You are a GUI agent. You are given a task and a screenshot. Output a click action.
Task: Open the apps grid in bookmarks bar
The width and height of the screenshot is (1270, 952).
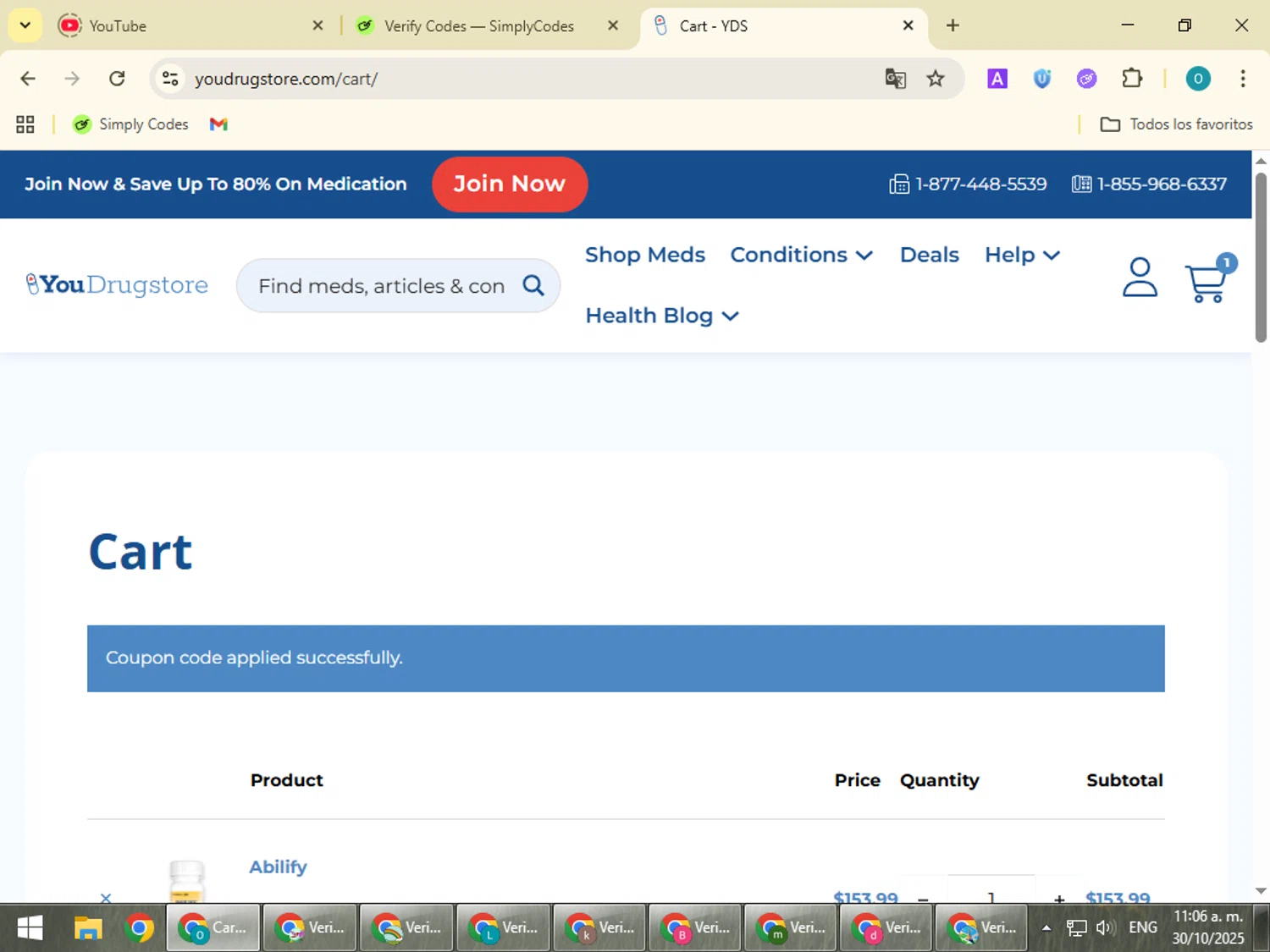coord(25,124)
